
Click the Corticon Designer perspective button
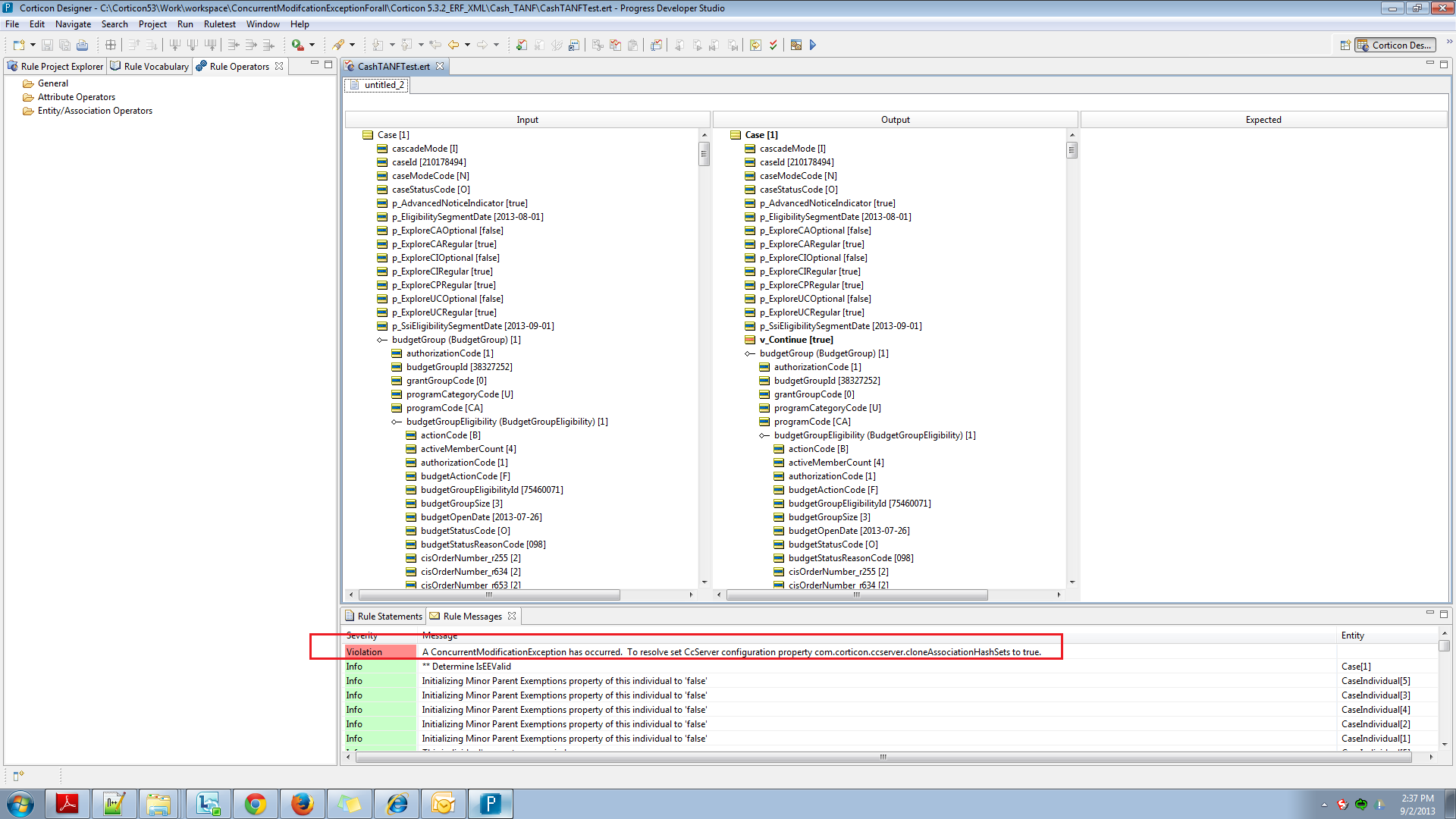tap(1396, 45)
